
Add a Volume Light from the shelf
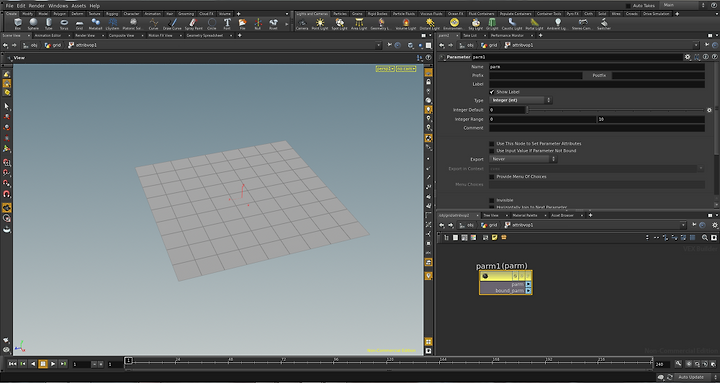click(405, 23)
